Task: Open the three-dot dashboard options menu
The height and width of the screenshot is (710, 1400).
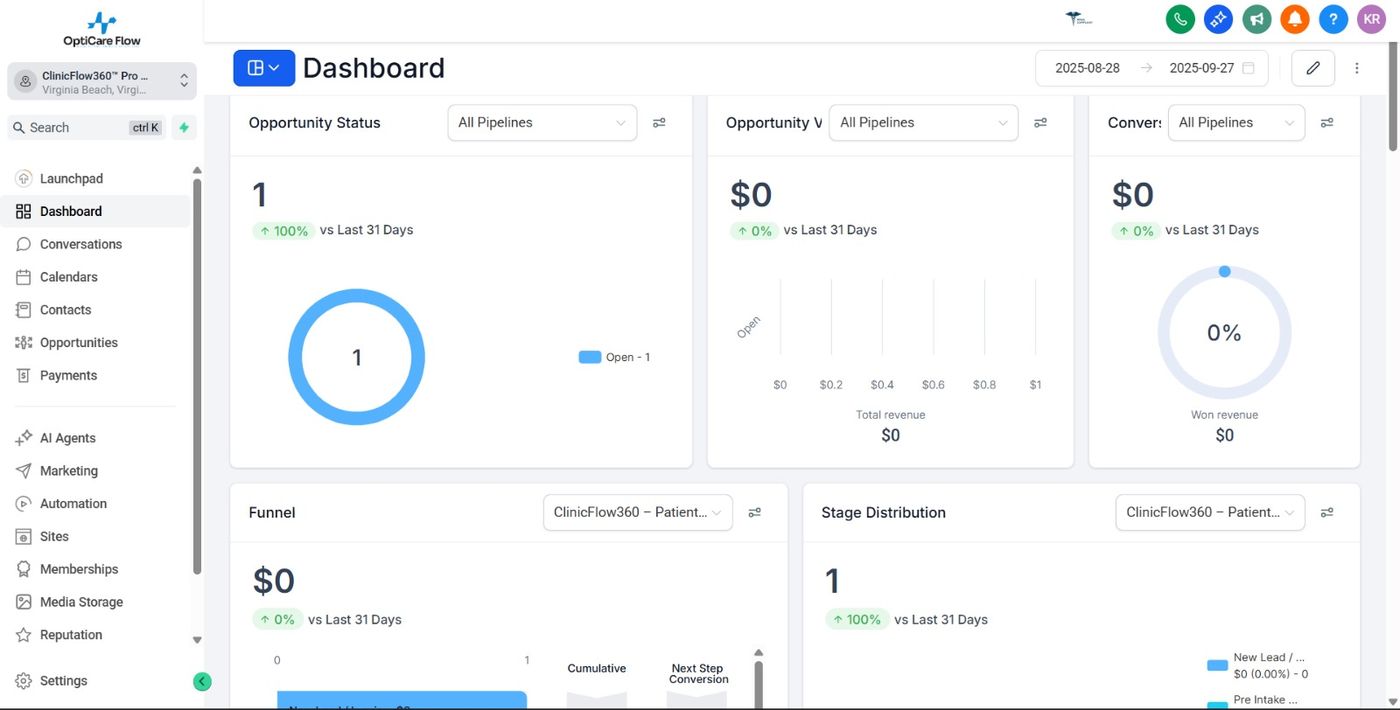Action: [x=1357, y=68]
